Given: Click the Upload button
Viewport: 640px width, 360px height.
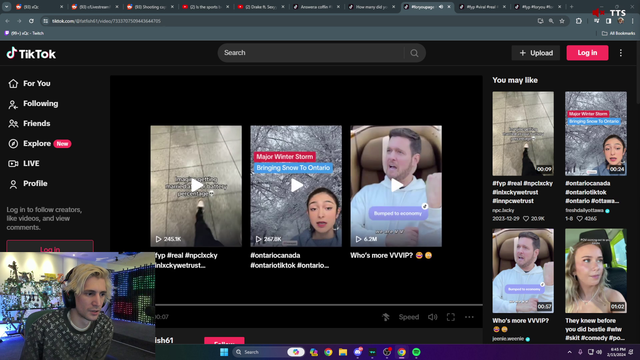Looking at the screenshot, I should tap(536, 53).
